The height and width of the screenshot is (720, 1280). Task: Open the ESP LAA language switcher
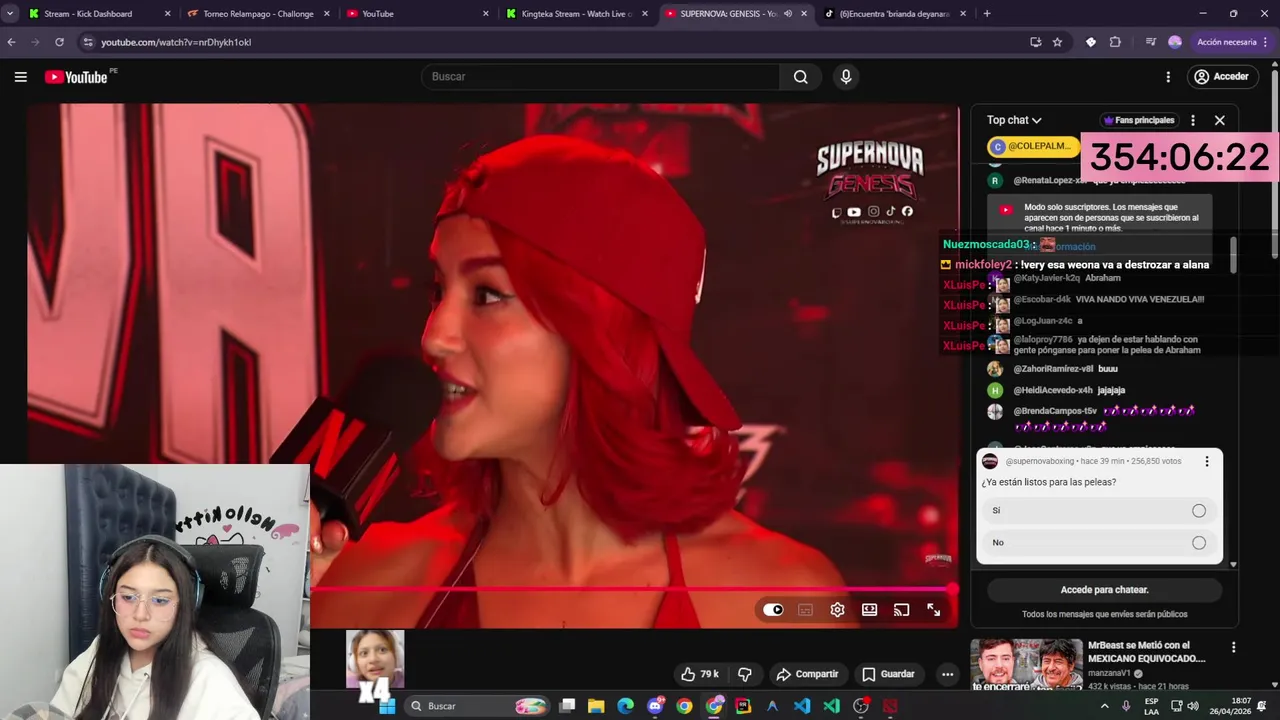coord(1152,706)
